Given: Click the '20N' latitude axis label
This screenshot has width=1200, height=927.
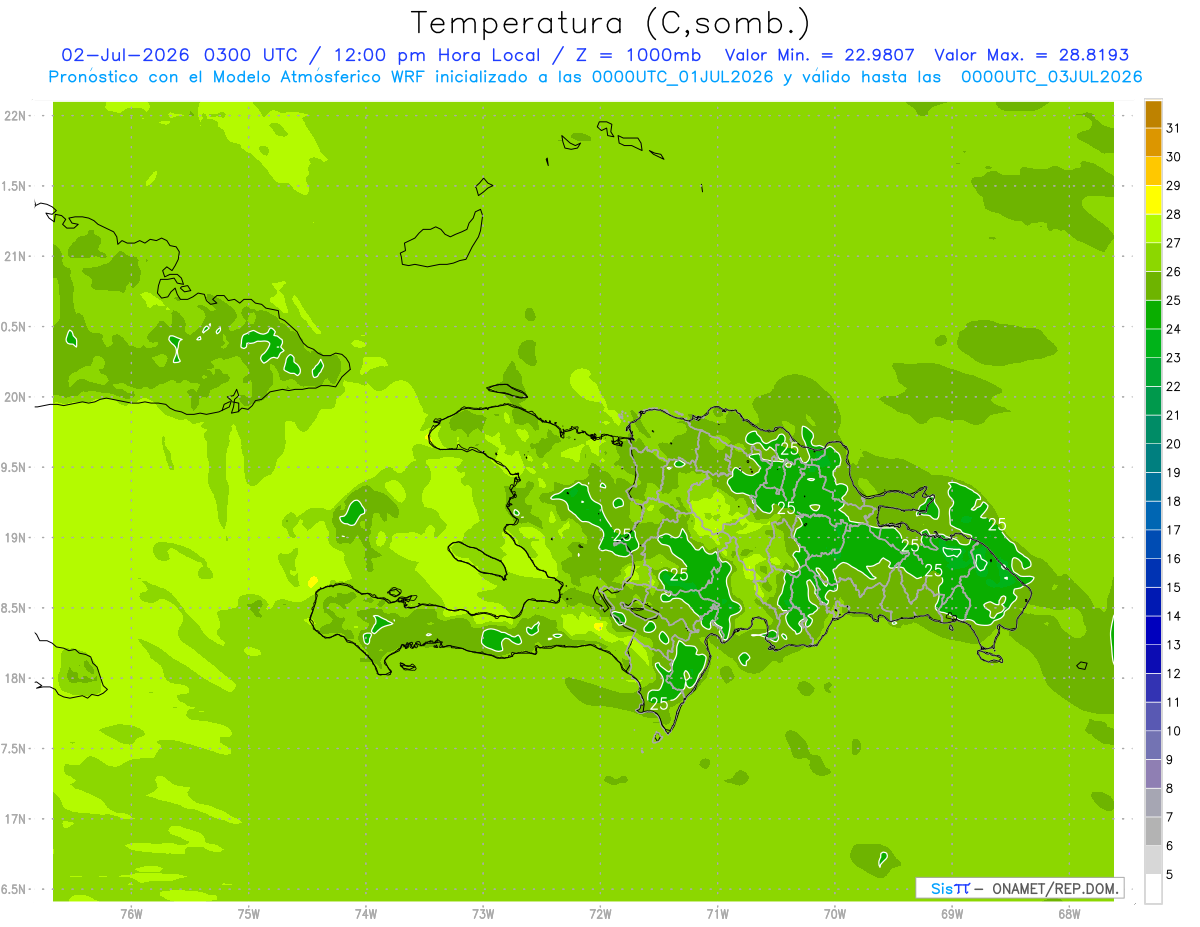Looking at the screenshot, I should (17, 397).
